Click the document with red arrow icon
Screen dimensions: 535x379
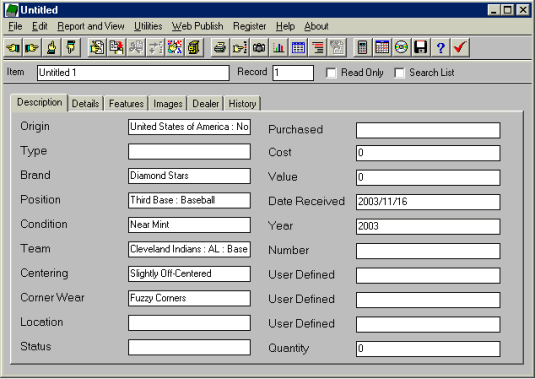[x=116, y=47]
